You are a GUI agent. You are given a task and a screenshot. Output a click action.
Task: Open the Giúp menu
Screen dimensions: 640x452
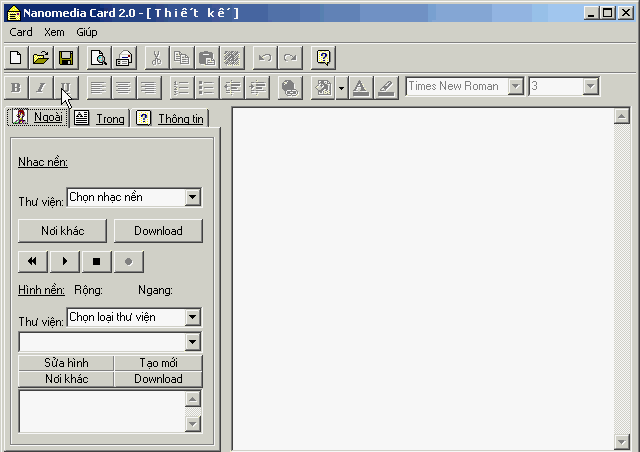pos(87,32)
